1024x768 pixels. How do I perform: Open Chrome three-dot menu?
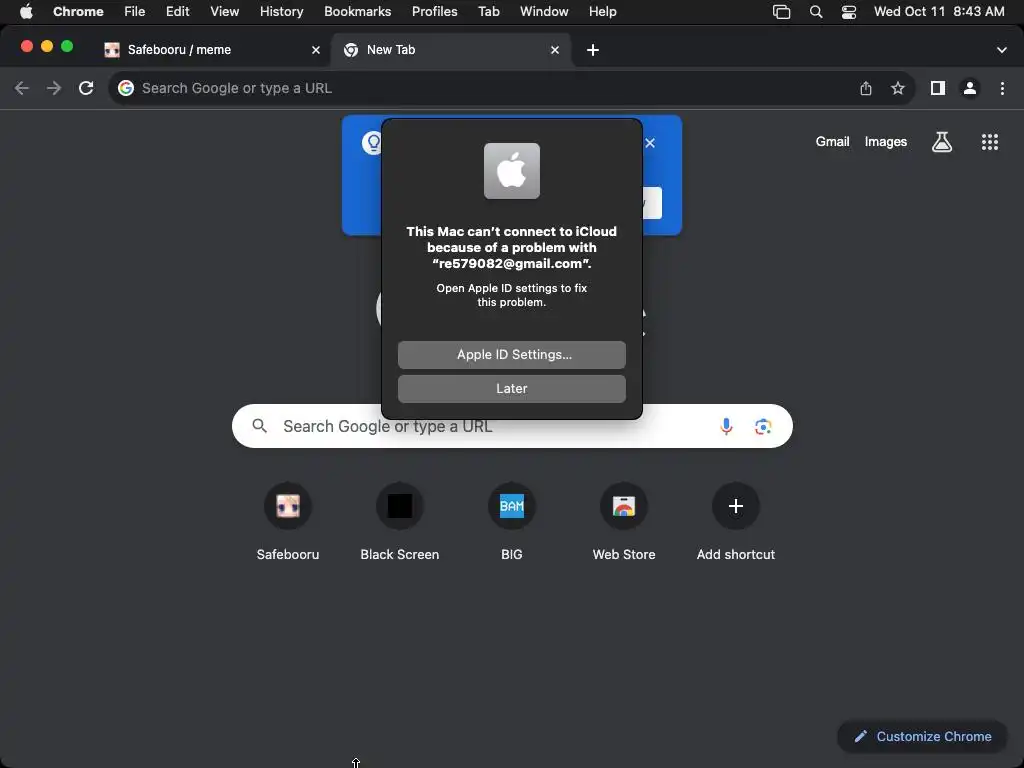1002,88
